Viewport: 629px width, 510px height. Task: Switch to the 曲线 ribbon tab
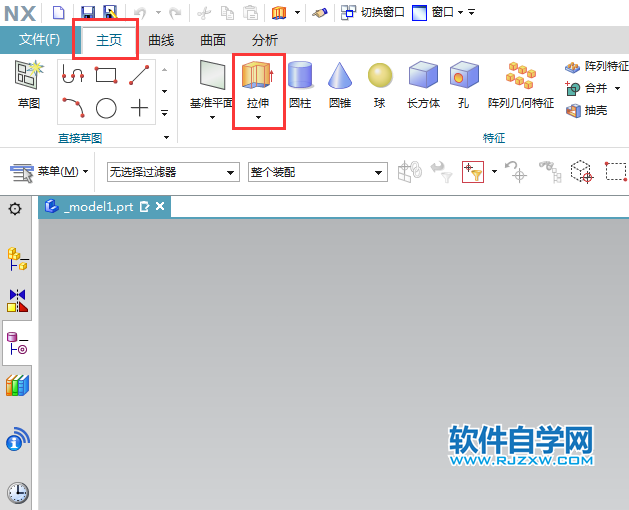[x=161, y=41]
